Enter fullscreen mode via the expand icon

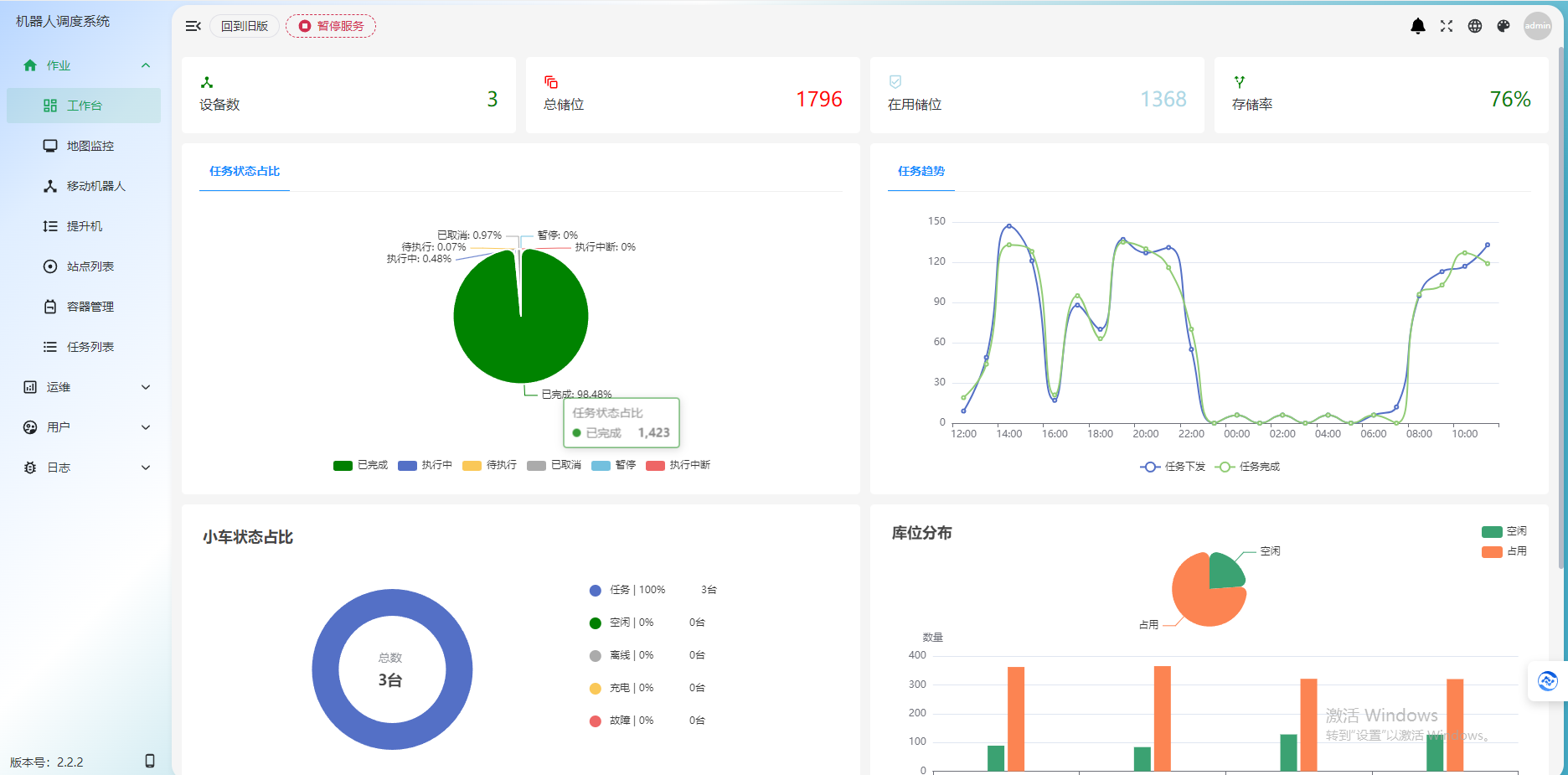pos(1447,26)
